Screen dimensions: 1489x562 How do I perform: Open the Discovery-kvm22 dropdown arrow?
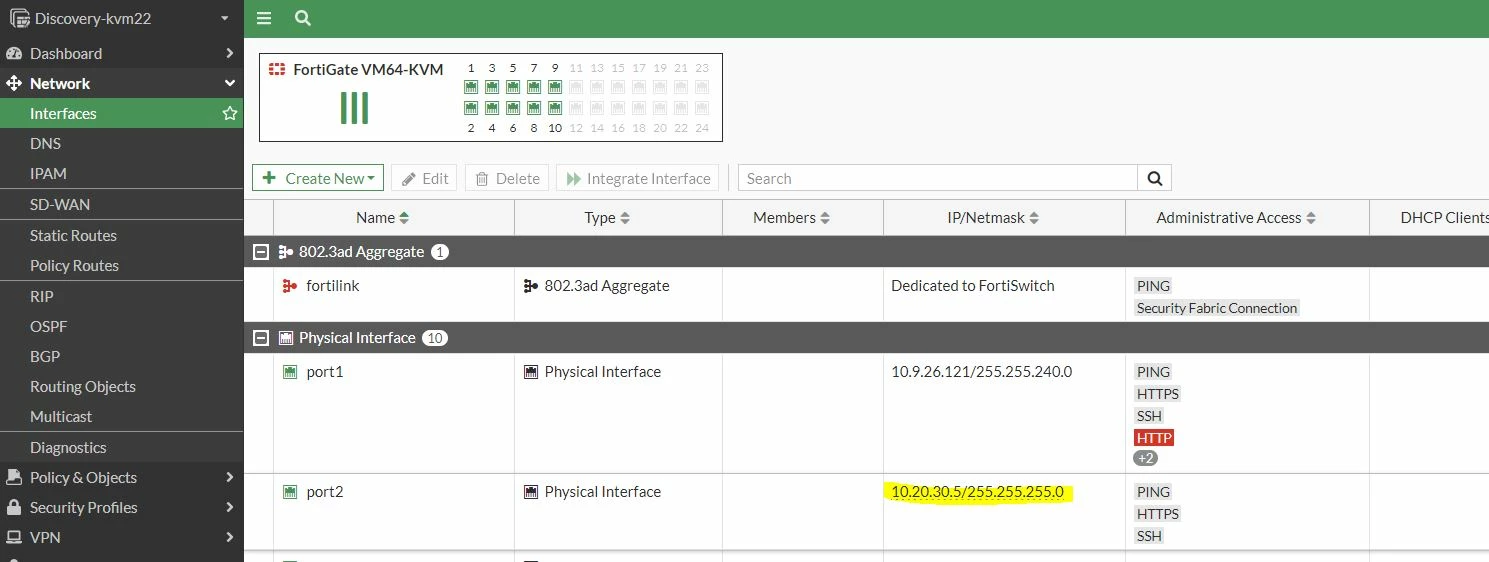pos(225,19)
